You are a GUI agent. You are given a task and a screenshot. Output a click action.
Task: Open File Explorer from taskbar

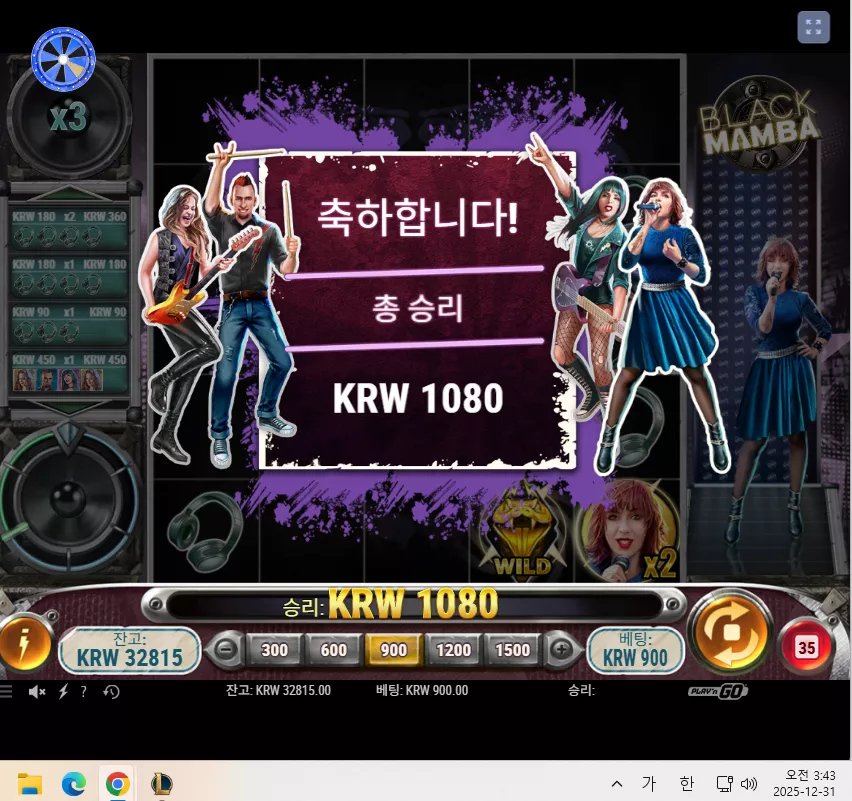[30, 784]
